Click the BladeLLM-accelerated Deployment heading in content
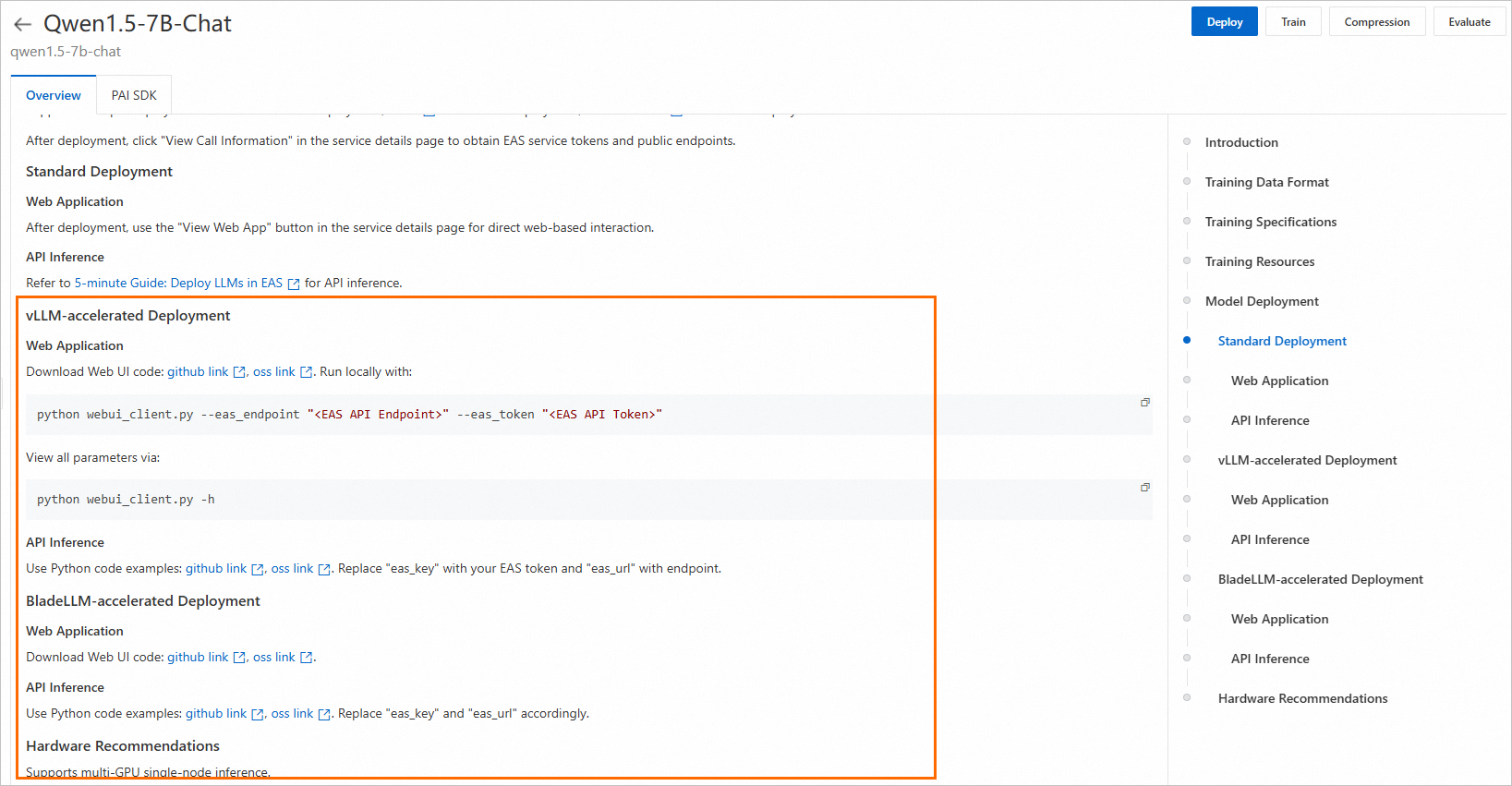The width and height of the screenshot is (1512, 786). click(x=143, y=601)
